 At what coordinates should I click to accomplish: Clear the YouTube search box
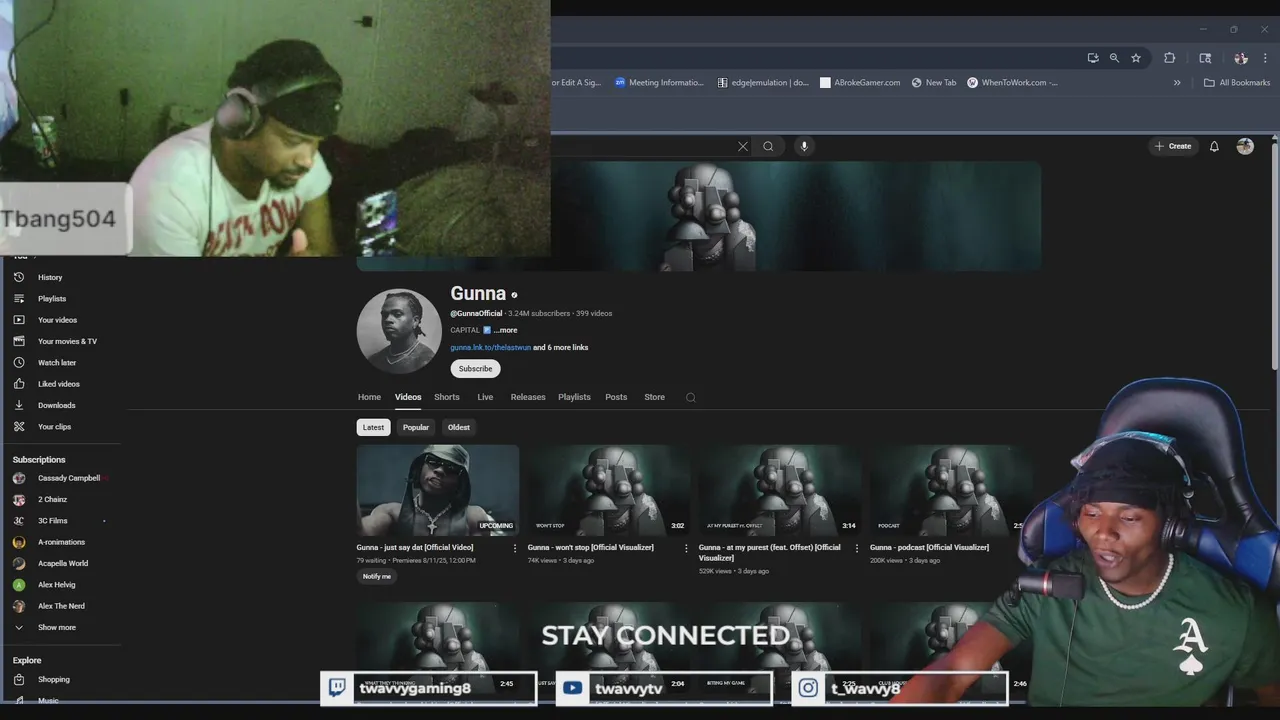743,146
